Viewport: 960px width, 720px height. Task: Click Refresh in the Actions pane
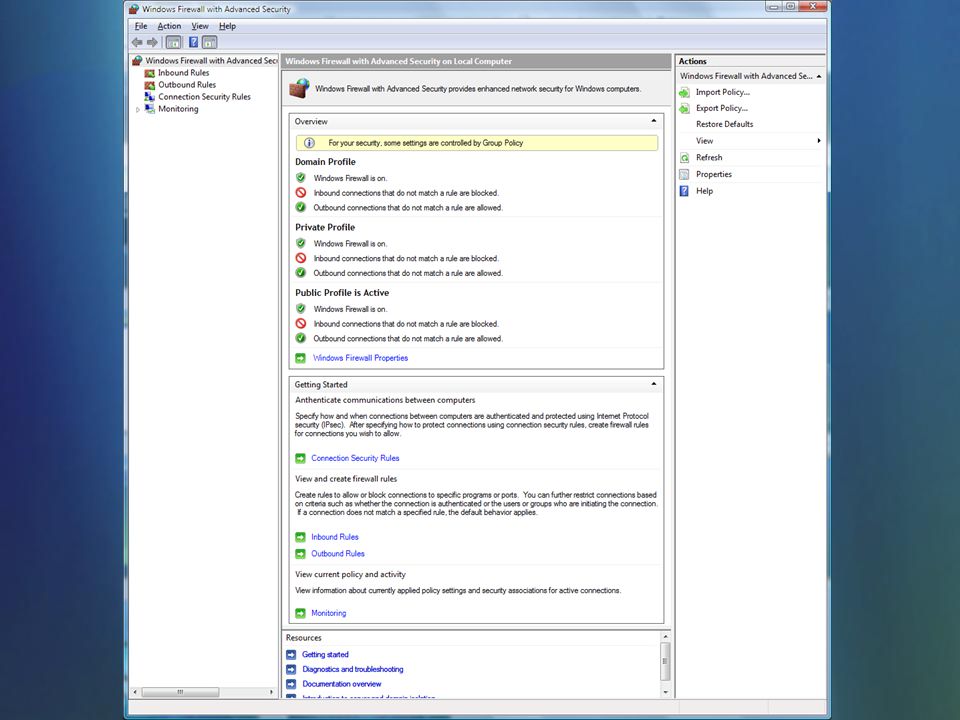click(709, 158)
